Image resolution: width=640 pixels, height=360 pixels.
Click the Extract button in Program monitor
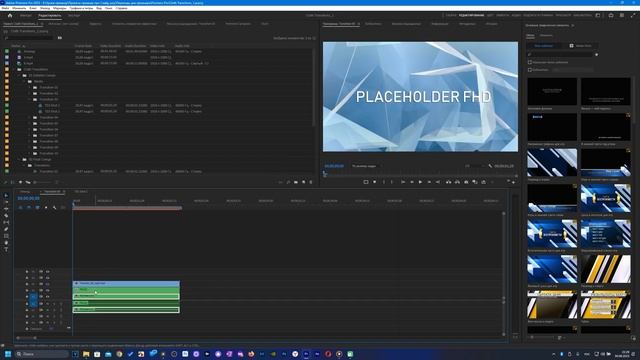coord(457,182)
